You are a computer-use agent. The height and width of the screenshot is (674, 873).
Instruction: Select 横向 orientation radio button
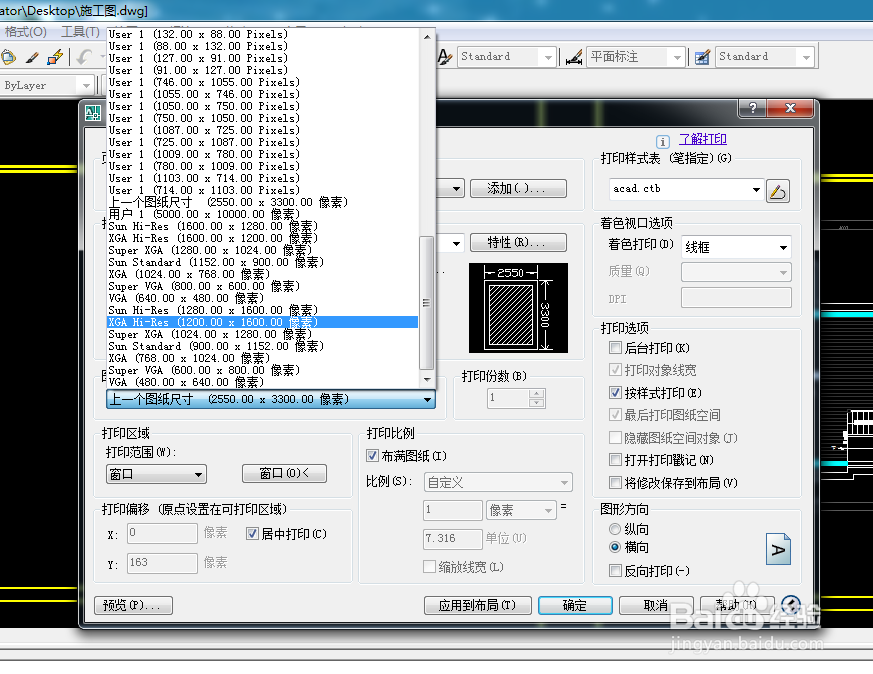click(615, 547)
